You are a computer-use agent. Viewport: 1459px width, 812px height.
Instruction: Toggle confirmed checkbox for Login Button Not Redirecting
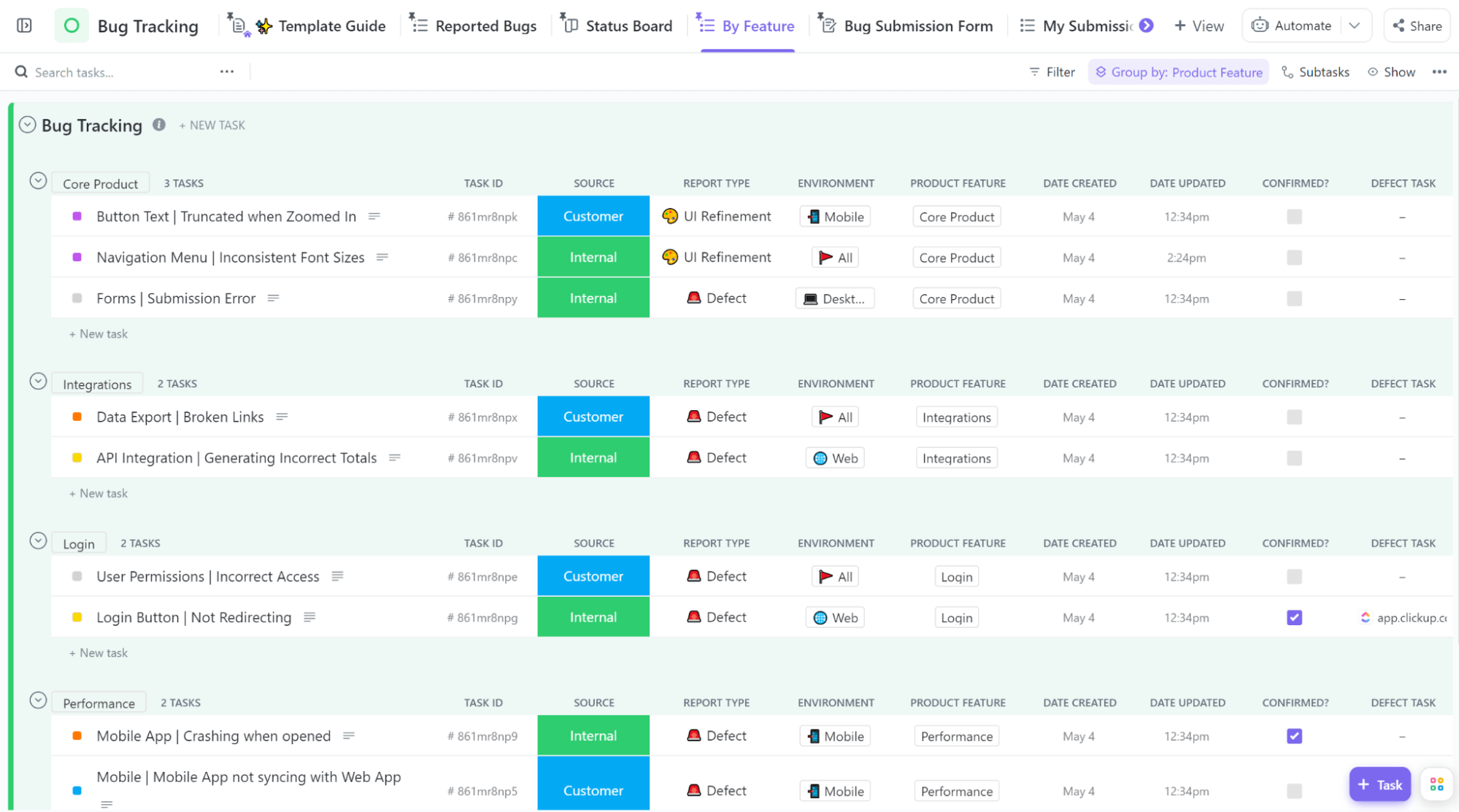pyautogui.click(x=1294, y=617)
